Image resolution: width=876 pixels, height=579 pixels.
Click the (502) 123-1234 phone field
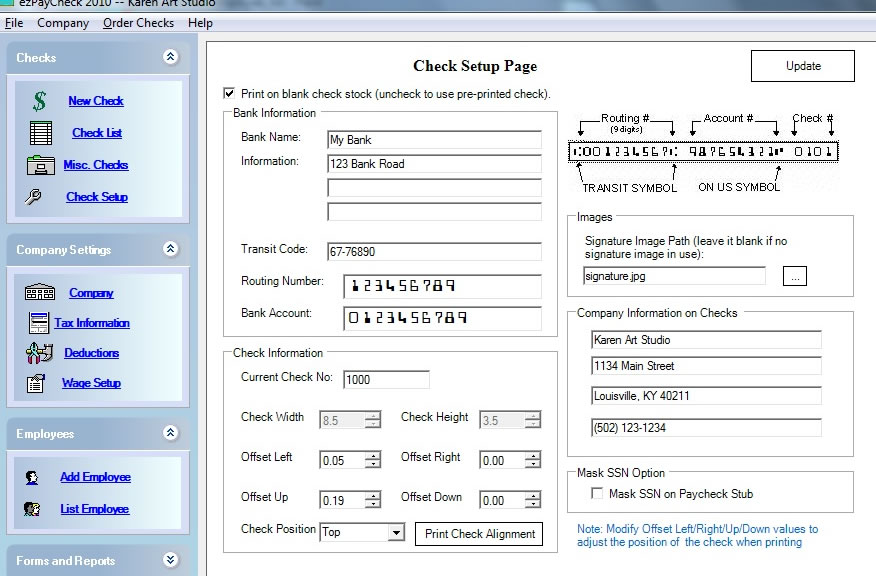(x=706, y=428)
